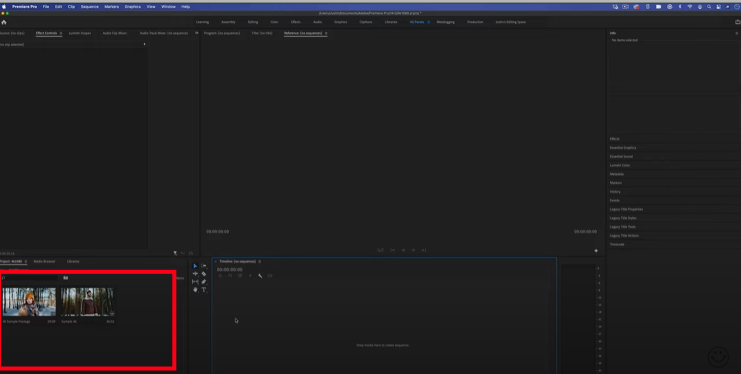
Task: Activate the Slip tool
Action: (x=195, y=282)
